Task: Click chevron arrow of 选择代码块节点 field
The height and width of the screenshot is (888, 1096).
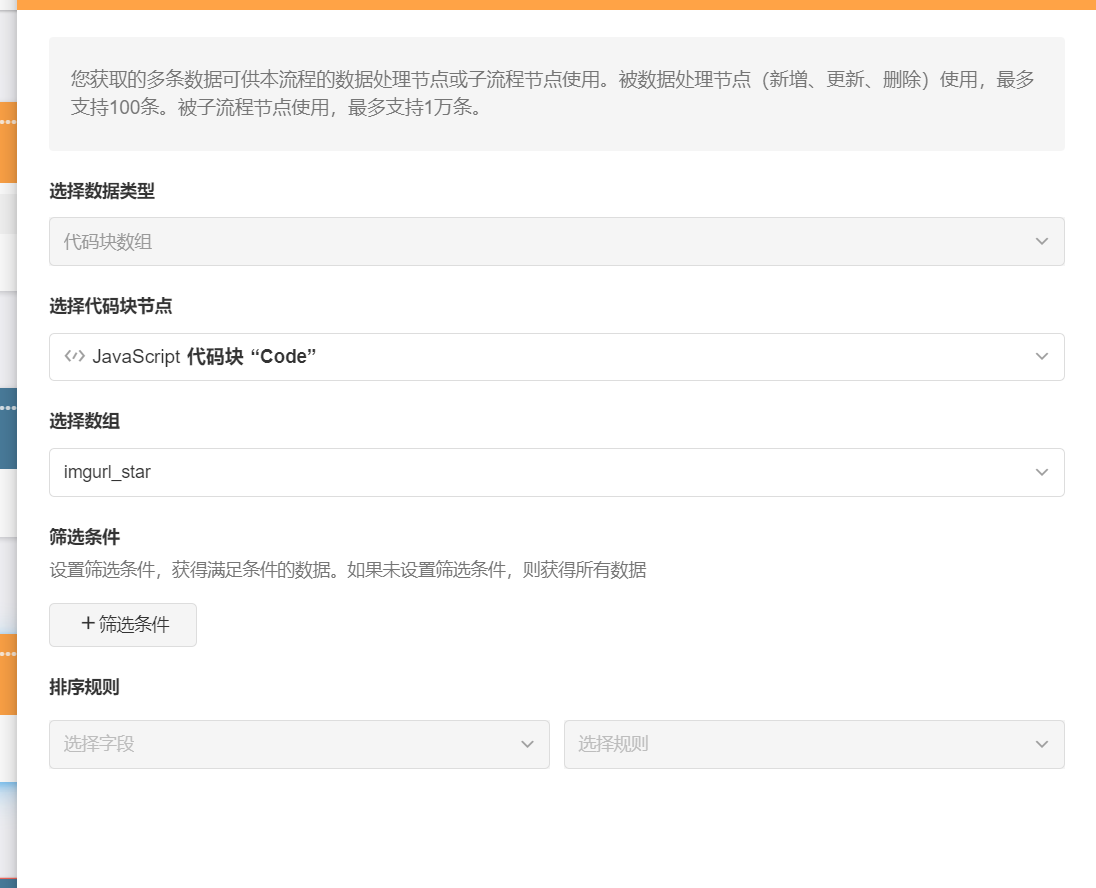Action: click(x=1041, y=357)
